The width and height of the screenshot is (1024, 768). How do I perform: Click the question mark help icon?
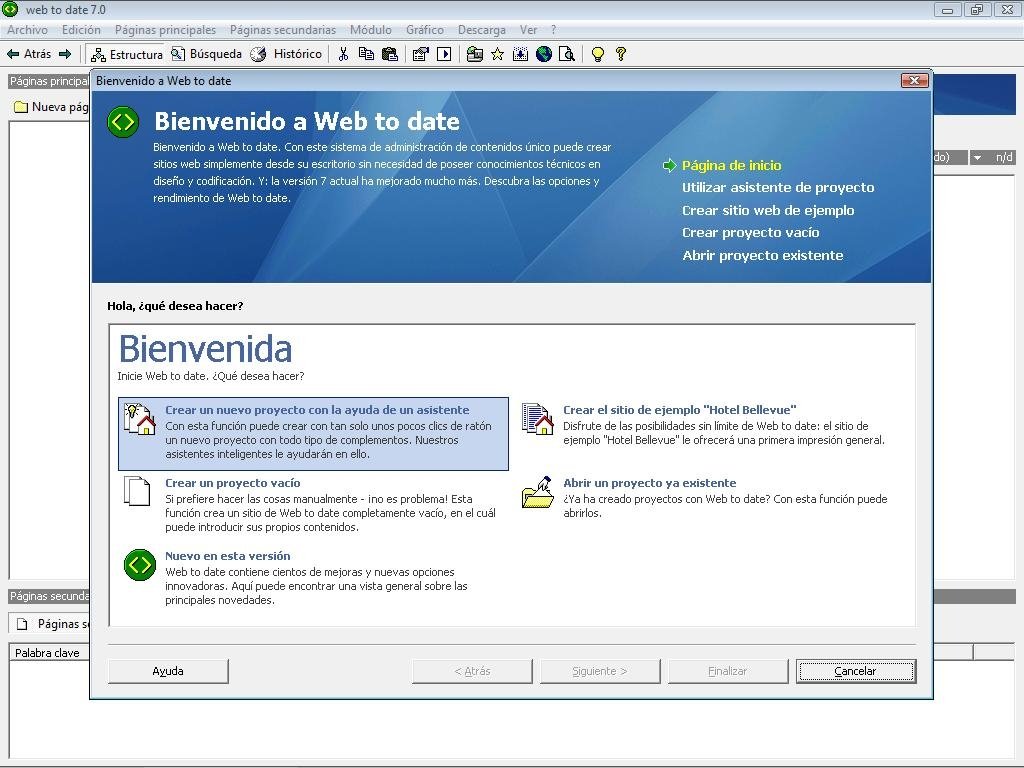click(620, 54)
